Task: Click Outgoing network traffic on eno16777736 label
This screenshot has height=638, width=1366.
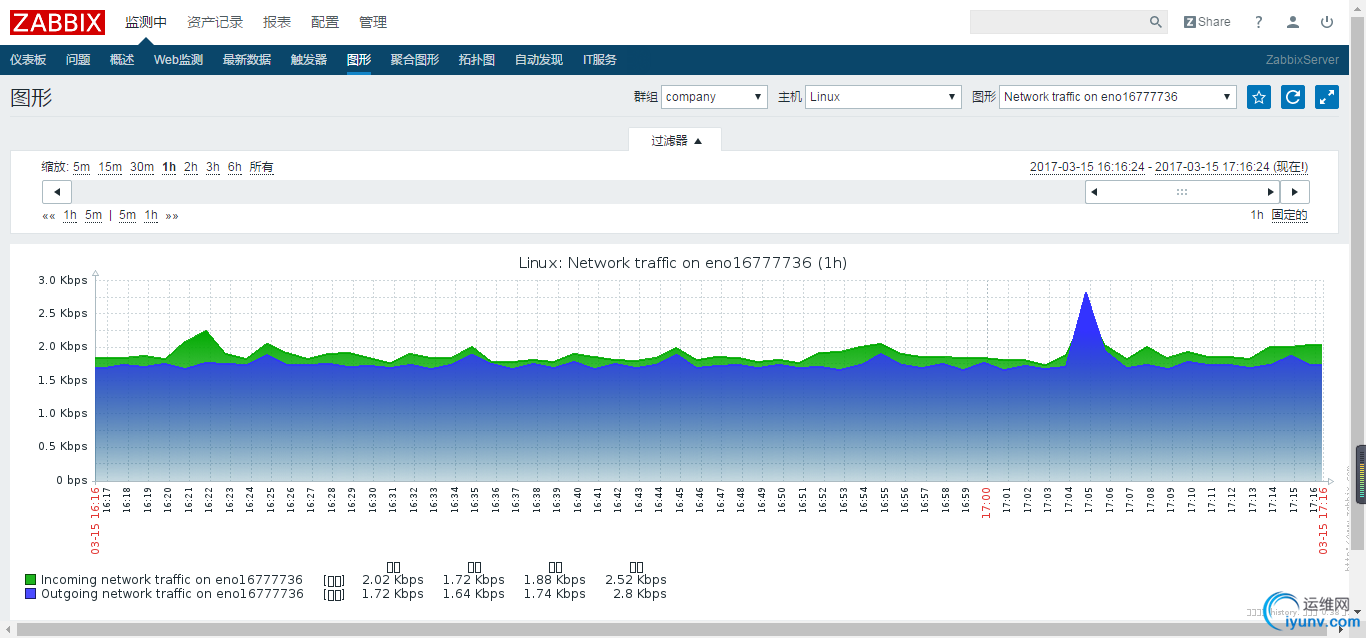Action: point(172,594)
